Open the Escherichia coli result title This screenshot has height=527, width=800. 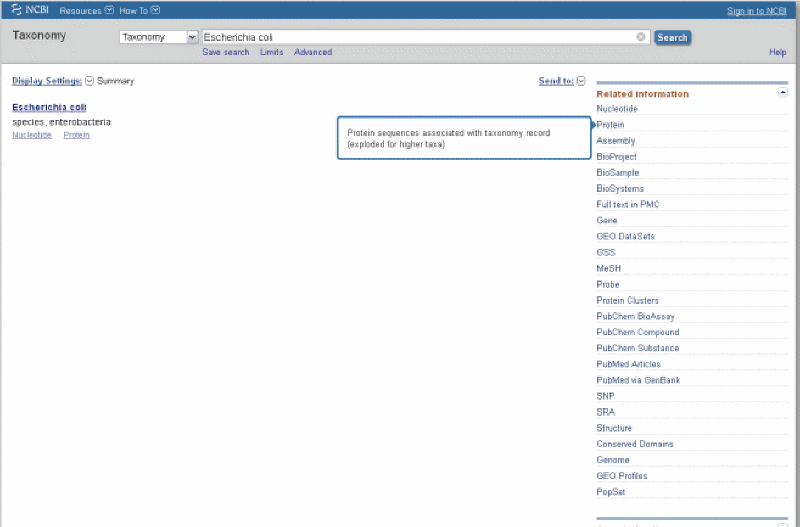click(x=49, y=107)
